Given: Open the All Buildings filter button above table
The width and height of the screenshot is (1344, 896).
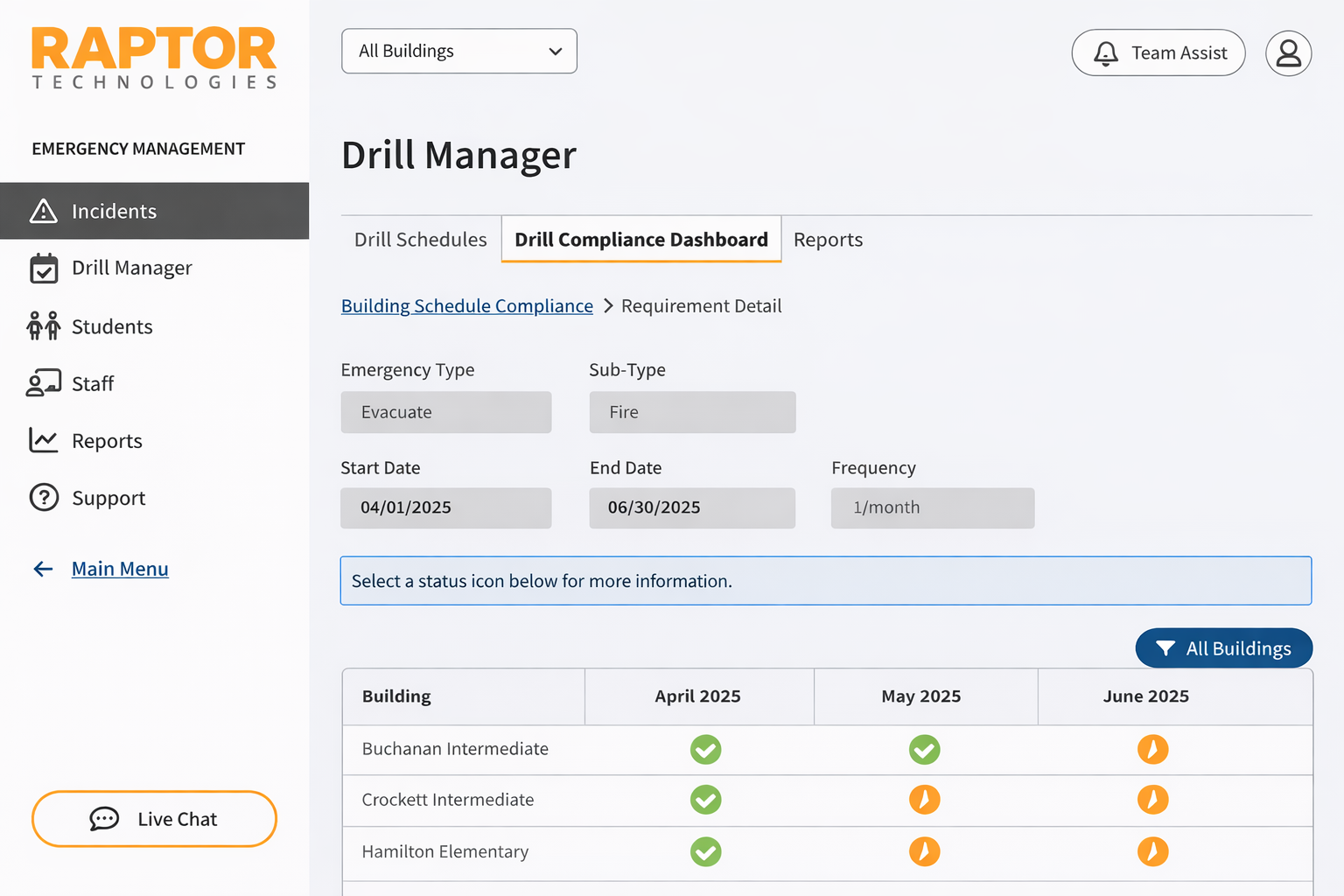Looking at the screenshot, I should 1223,648.
